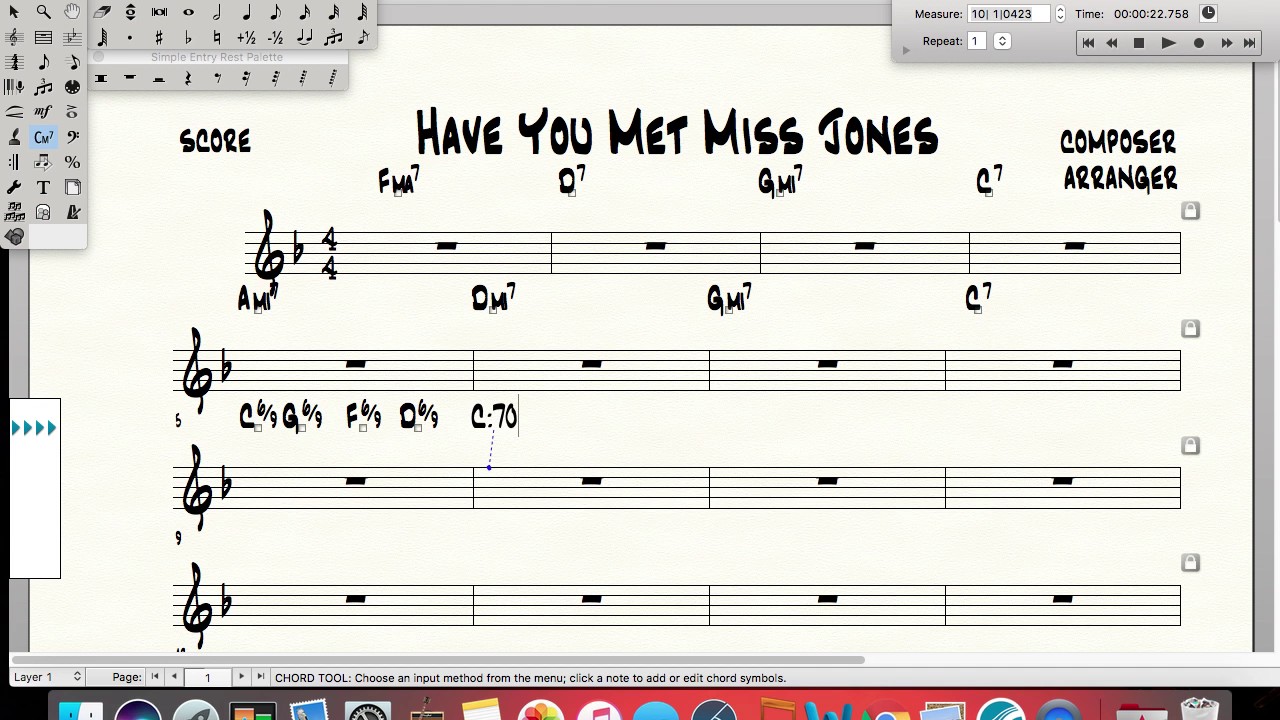Start playback with the Play button
This screenshot has width=1280, height=720.
coord(1168,43)
